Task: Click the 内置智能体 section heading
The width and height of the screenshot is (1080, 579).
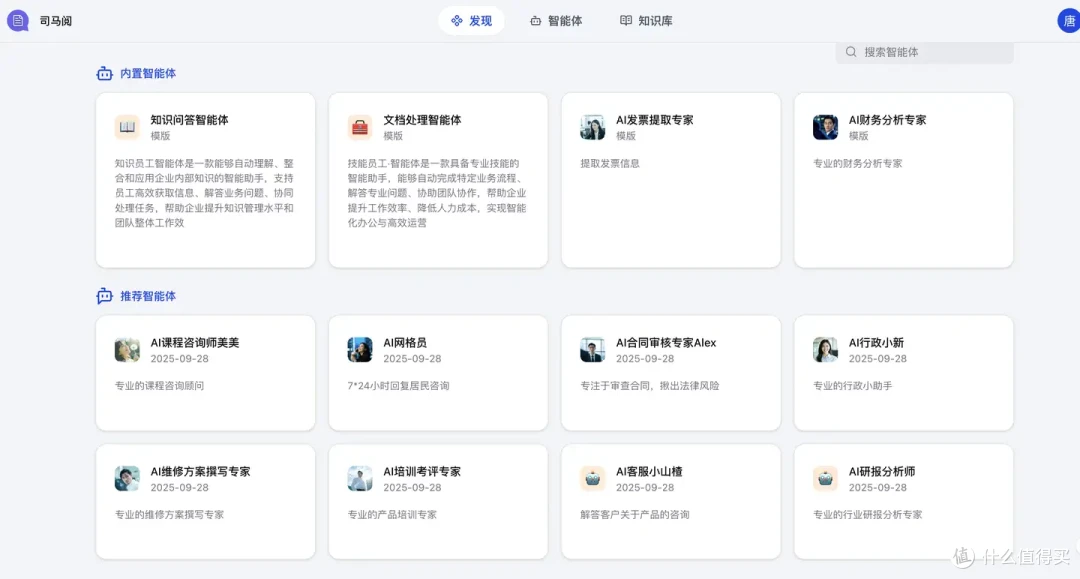Action: [x=148, y=74]
